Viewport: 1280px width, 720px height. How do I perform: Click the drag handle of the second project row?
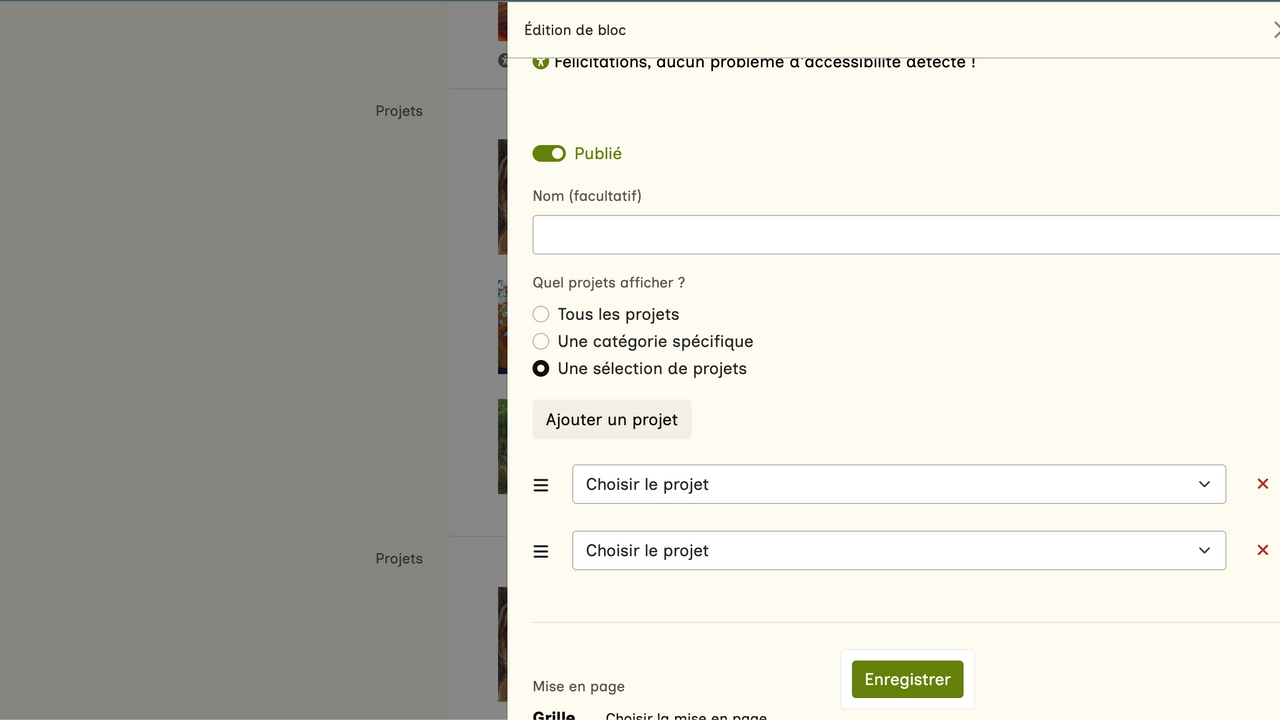pyautogui.click(x=541, y=551)
